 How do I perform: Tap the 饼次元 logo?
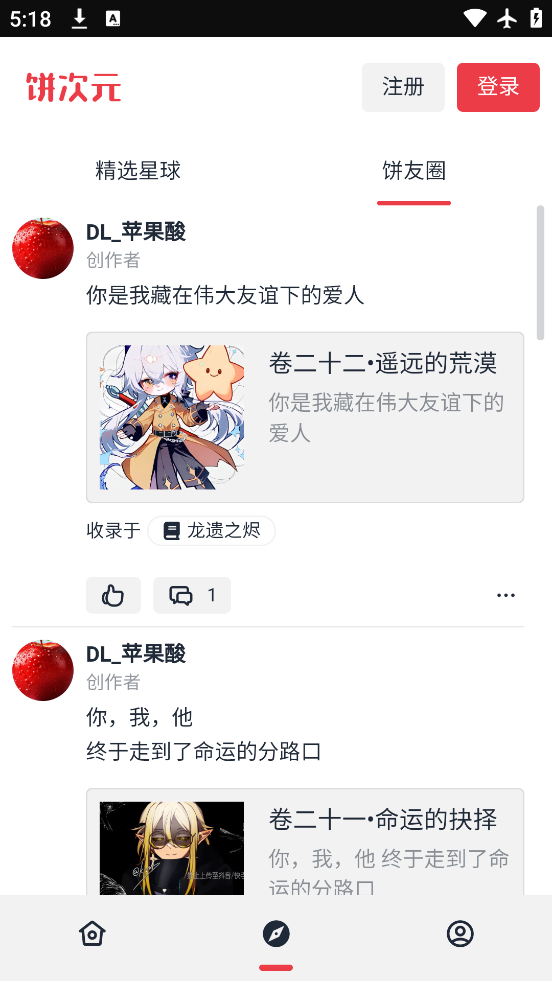click(74, 87)
